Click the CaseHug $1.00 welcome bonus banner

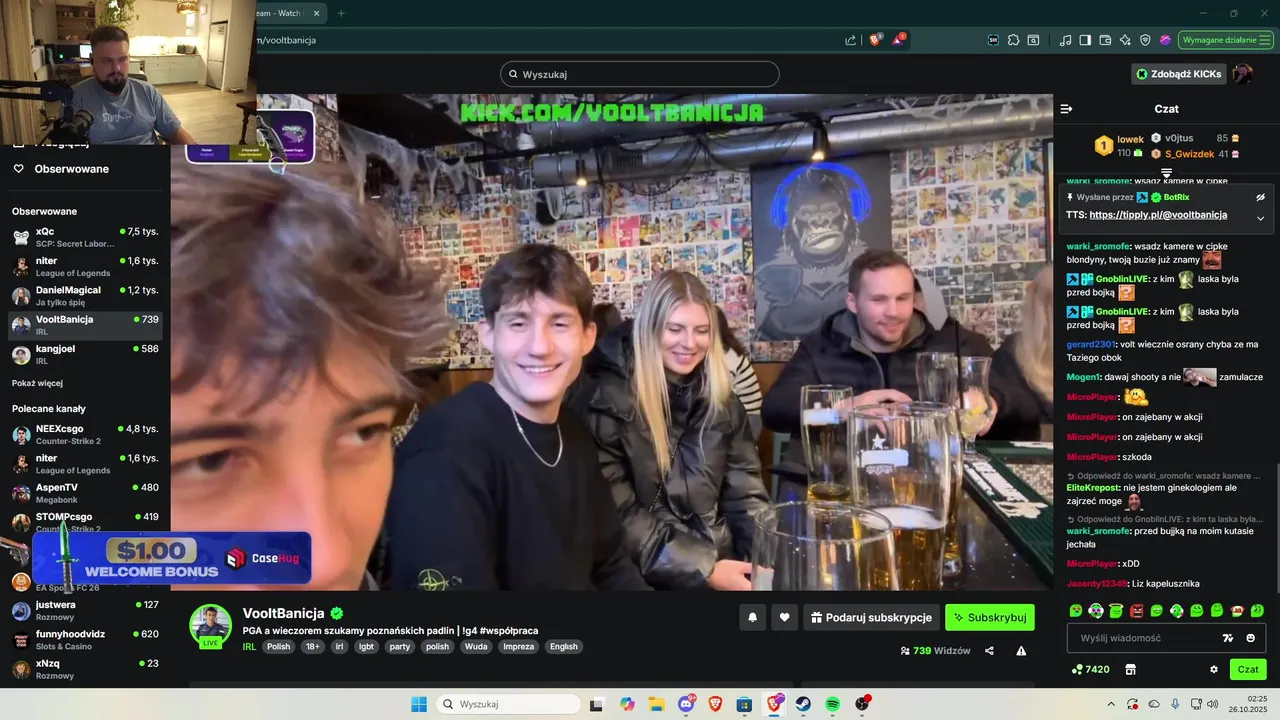pos(172,558)
